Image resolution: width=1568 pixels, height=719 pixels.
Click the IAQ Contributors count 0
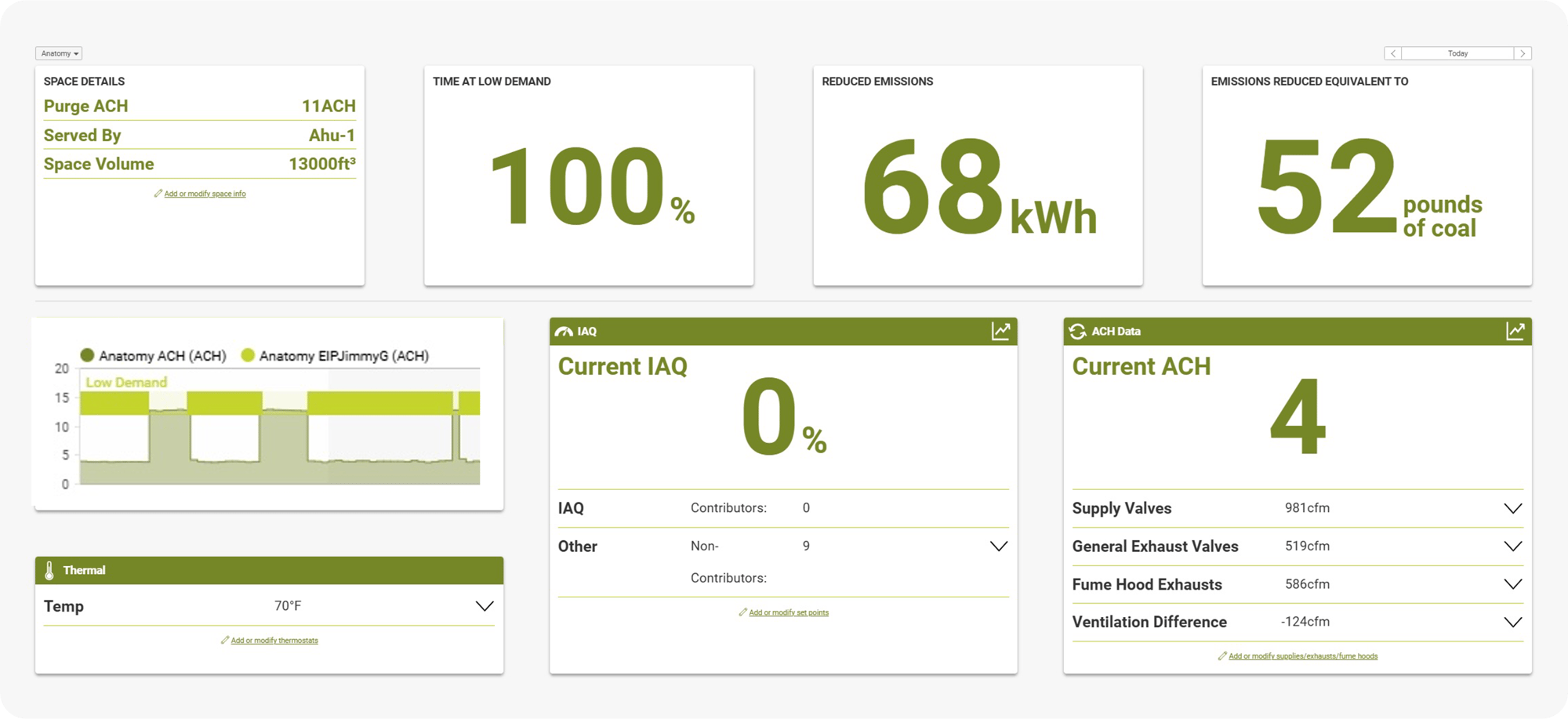tap(806, 508)
